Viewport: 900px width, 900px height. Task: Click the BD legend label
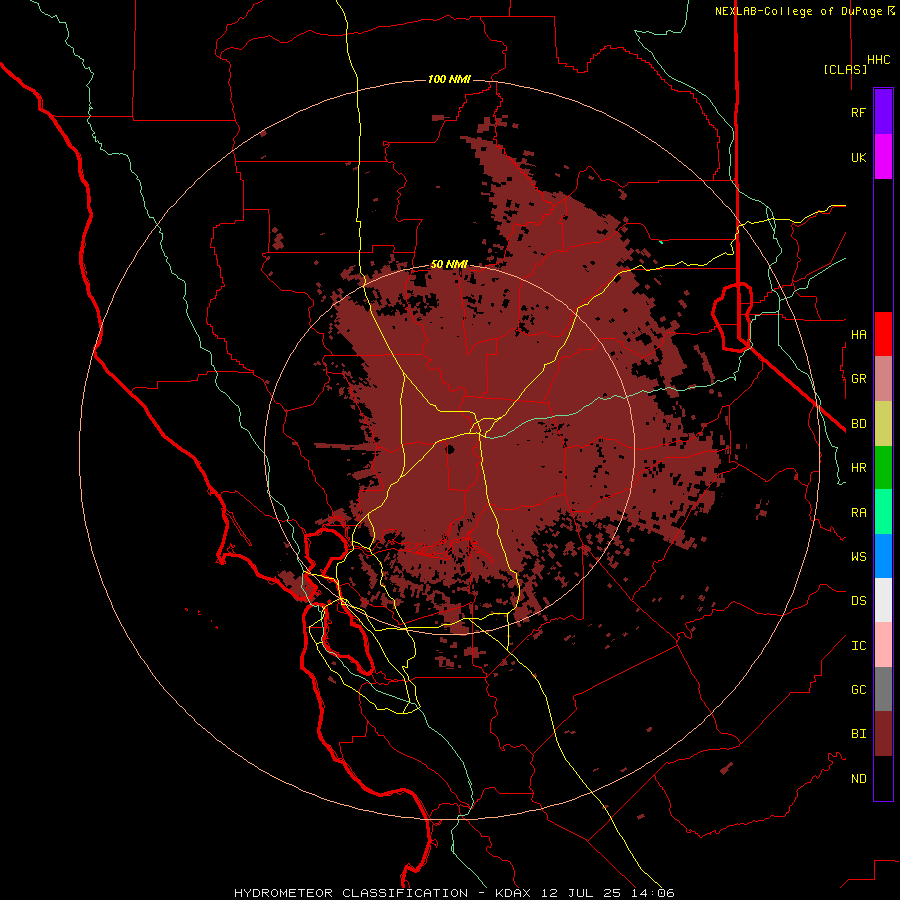(858, 424)
